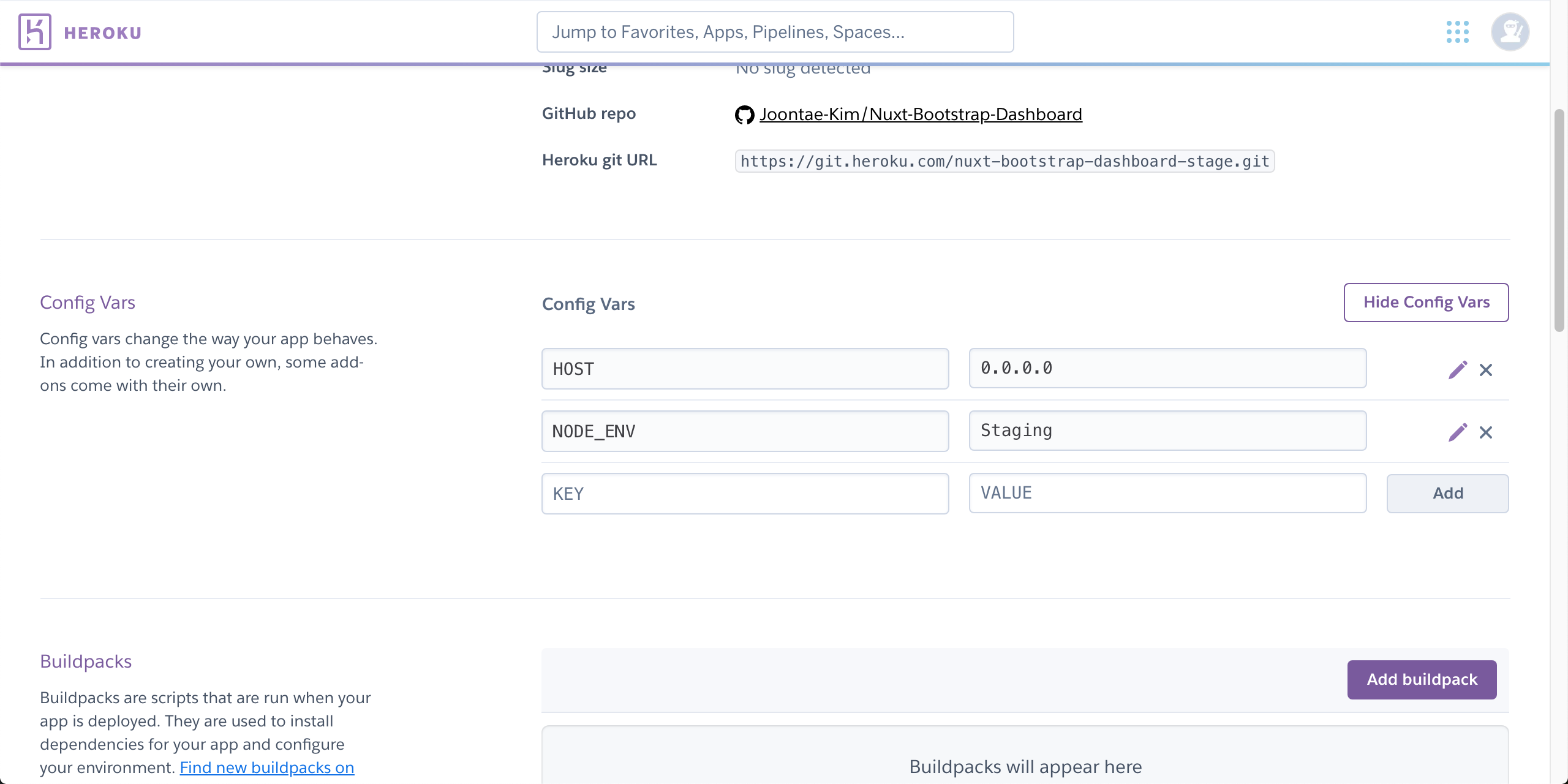Image resolution: width=1568 pixels, height=784 pixels.
Task: Select the 0.0.0.0 value field
Action: click(x=1167, y=368)
